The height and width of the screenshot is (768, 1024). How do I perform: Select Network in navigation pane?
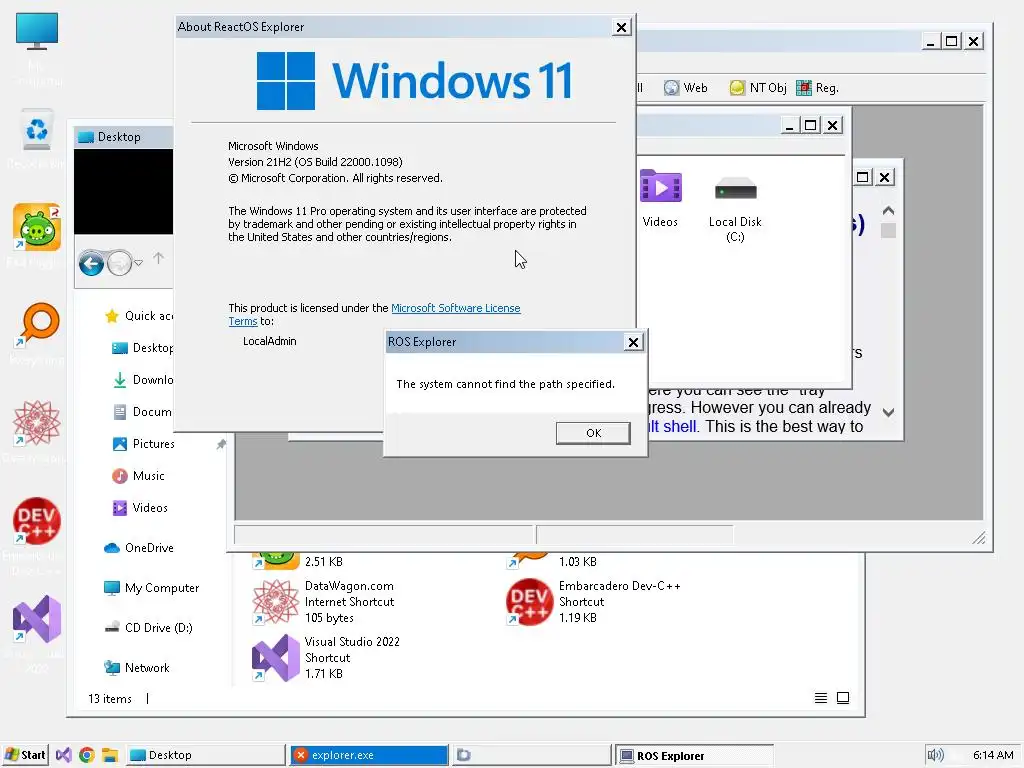[x=136, y=667]
